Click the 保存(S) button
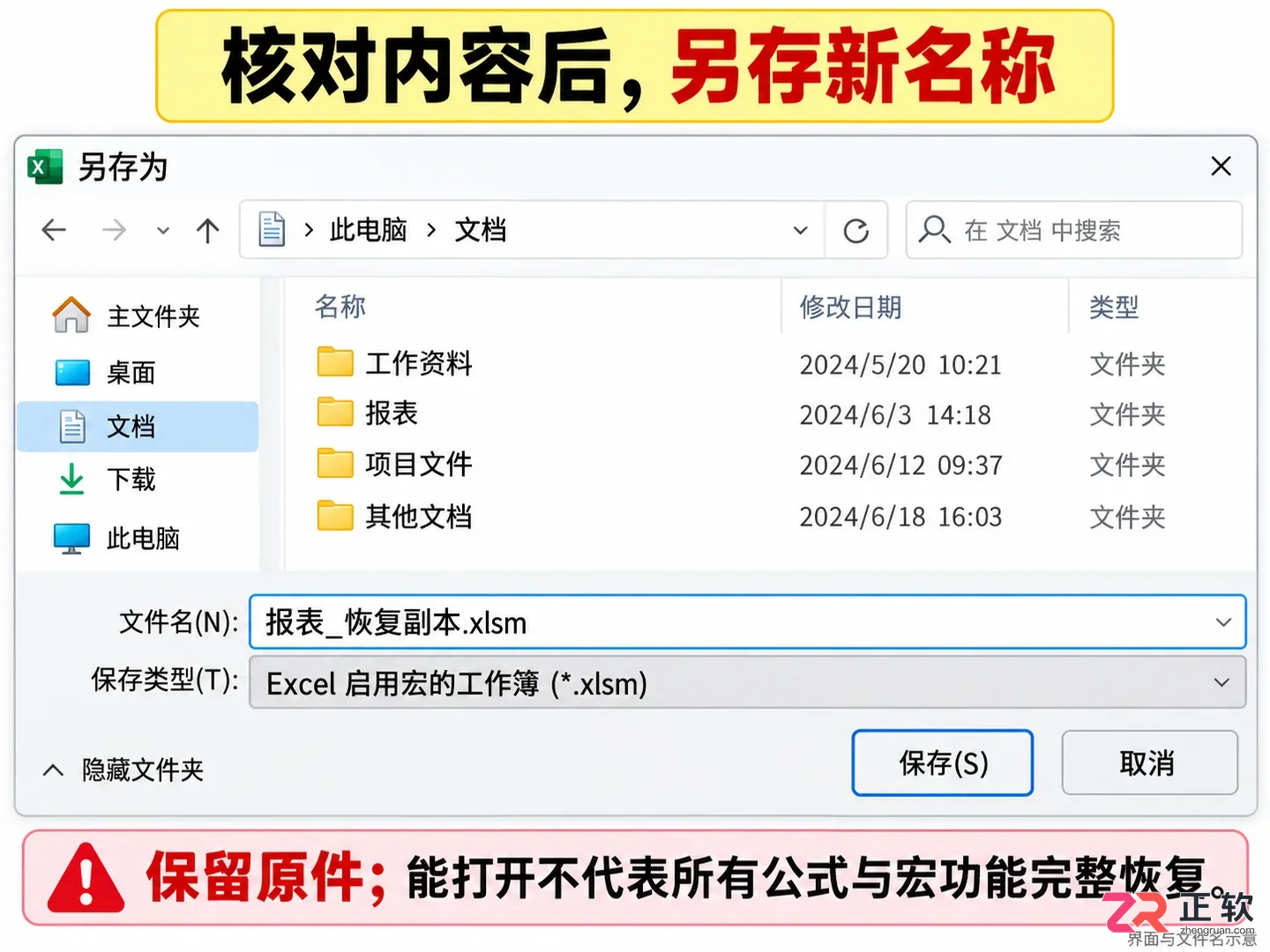The width and height of the screenshot is (1270, 952). 942,763
